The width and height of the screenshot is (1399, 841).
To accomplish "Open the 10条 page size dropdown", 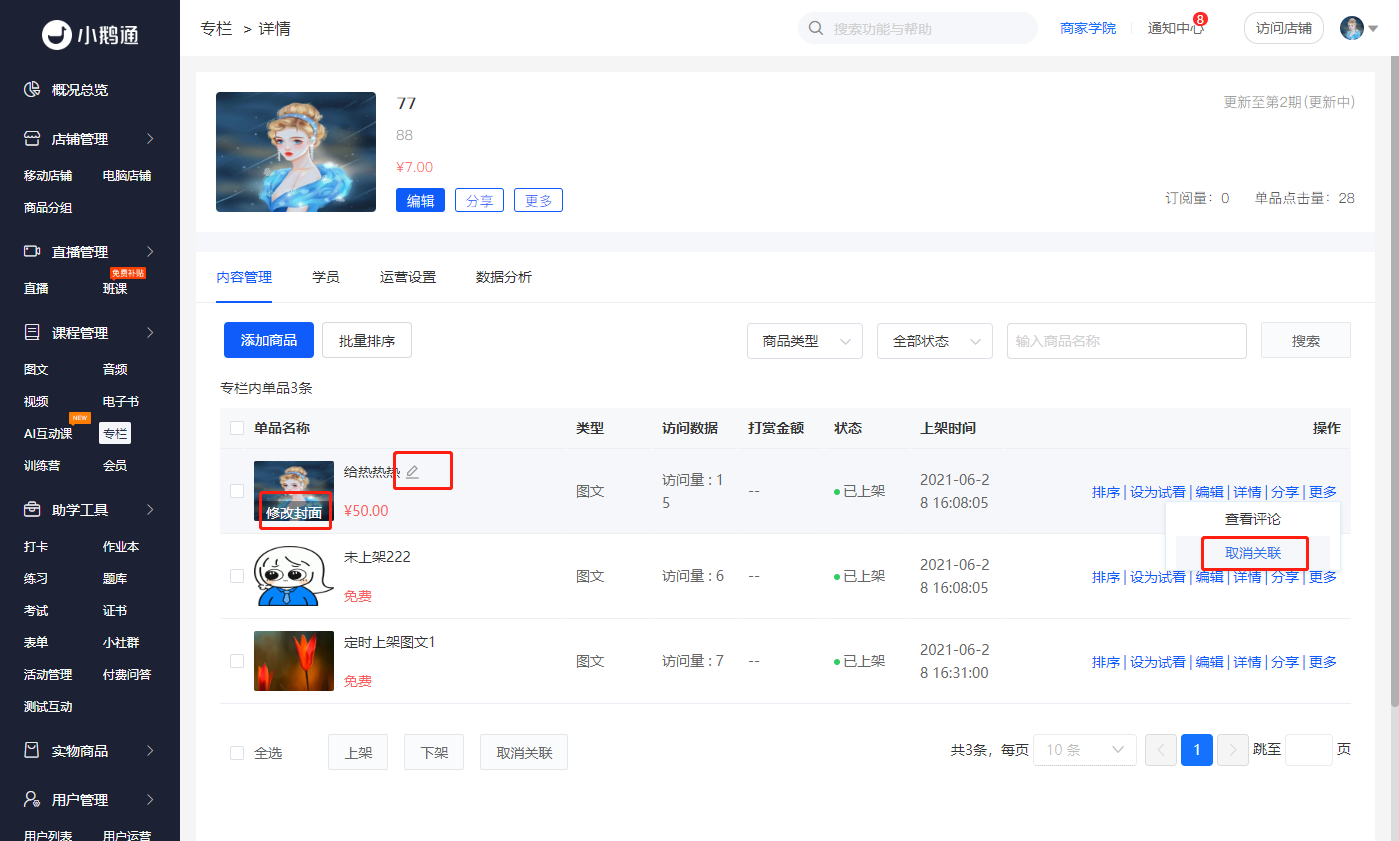I will (x=1084, y=750).
